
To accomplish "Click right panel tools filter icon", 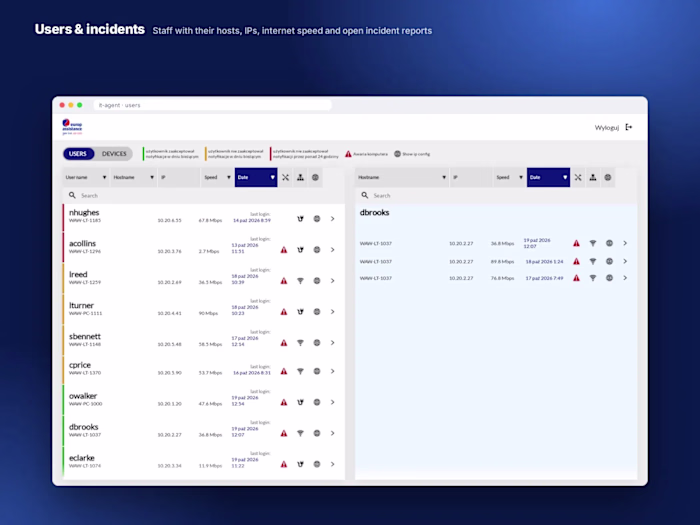I will [578, 177].
